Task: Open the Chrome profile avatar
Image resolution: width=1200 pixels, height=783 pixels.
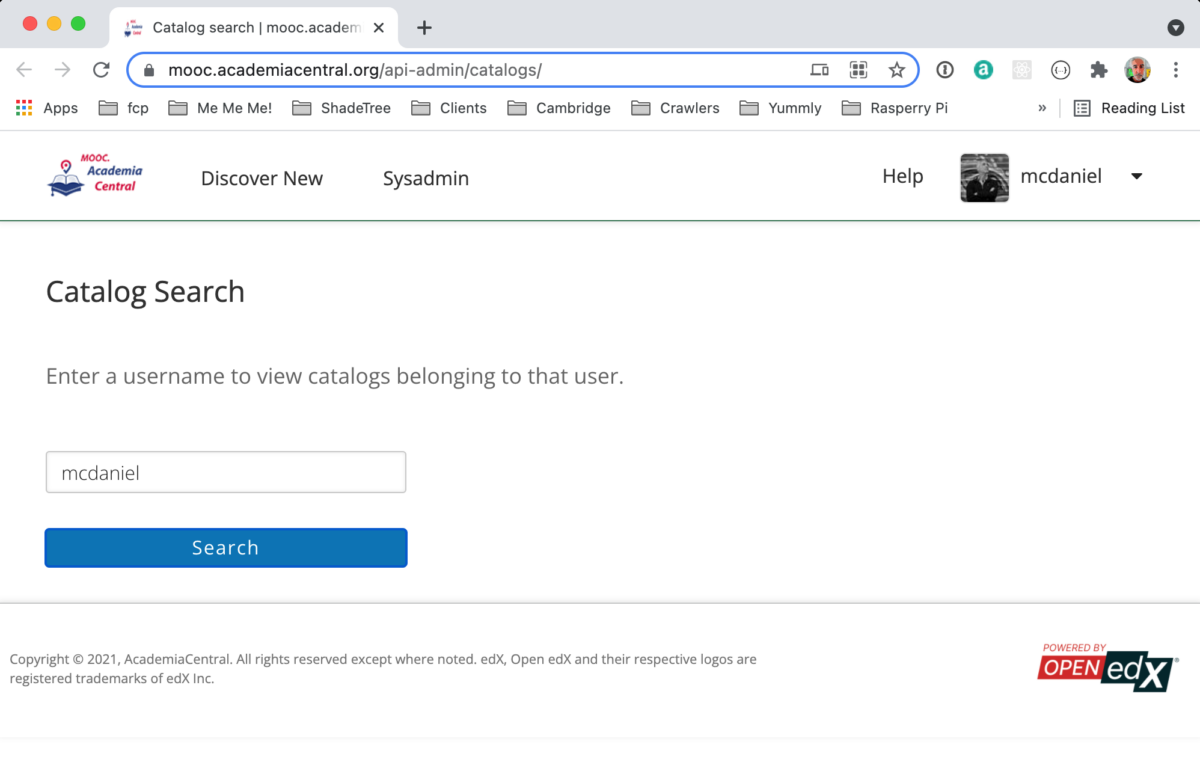Action: [1137, 69]
